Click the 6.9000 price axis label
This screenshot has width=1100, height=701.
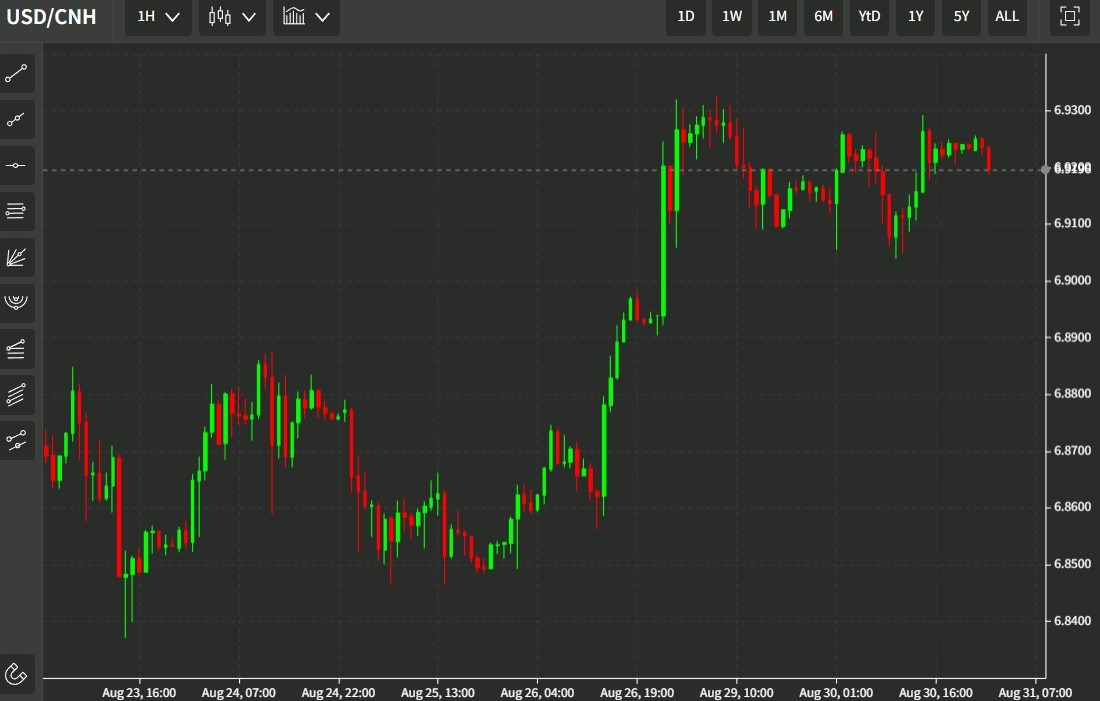pyautogui.click(x=1073, y=281)
